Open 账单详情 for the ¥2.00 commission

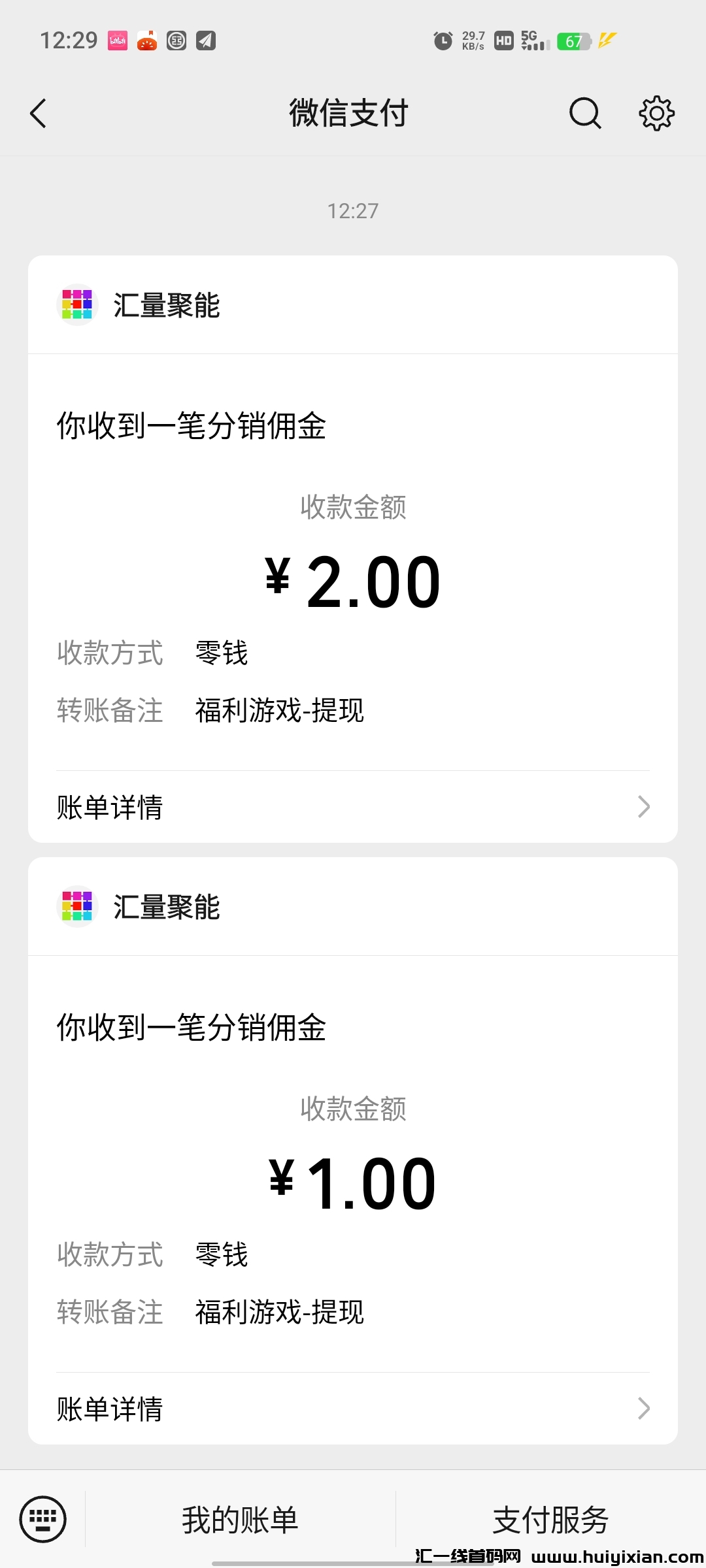(110, 808)
